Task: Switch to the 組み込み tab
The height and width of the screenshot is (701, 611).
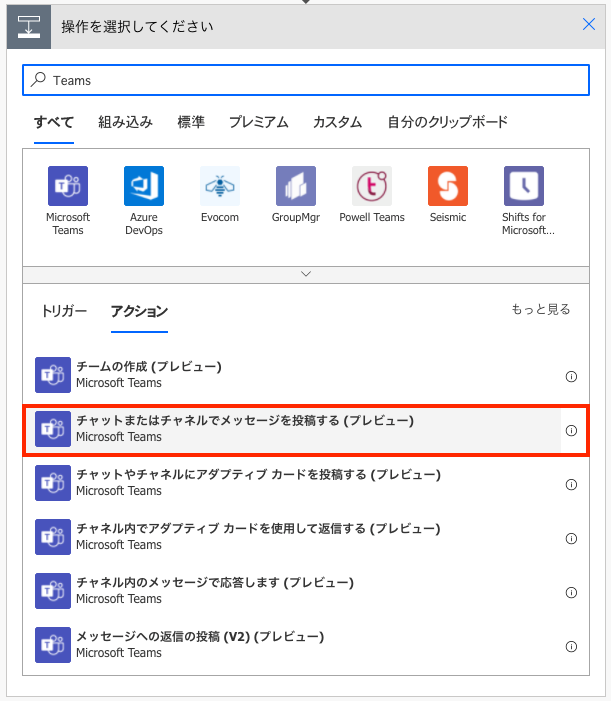Action: point(125,122)
